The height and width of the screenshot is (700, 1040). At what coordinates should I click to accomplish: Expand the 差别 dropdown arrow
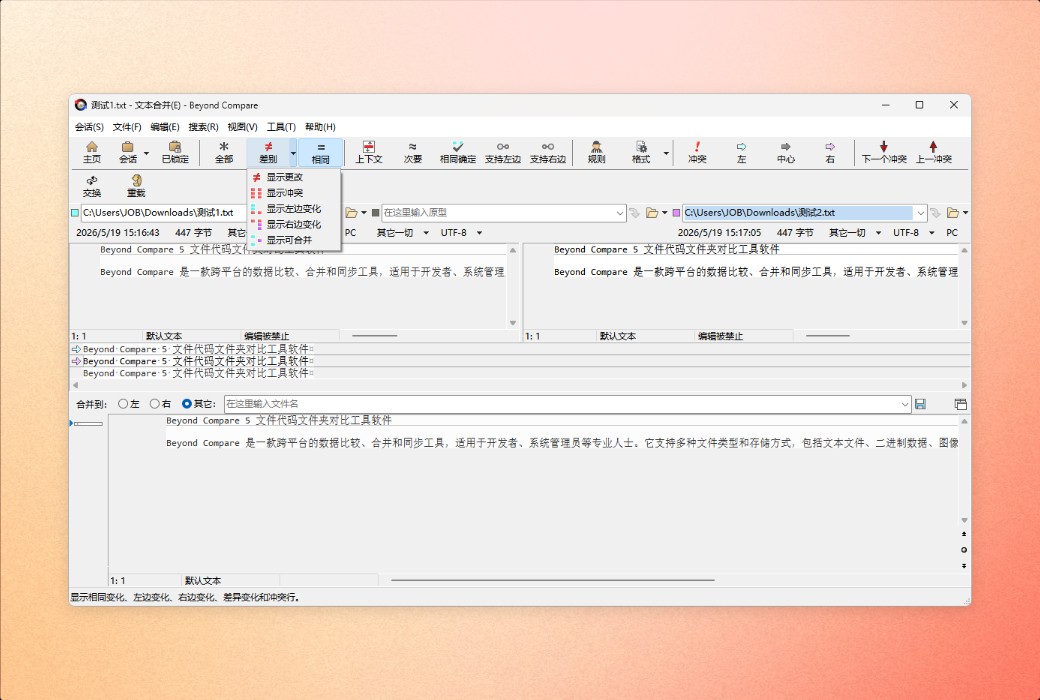[293, 153]
